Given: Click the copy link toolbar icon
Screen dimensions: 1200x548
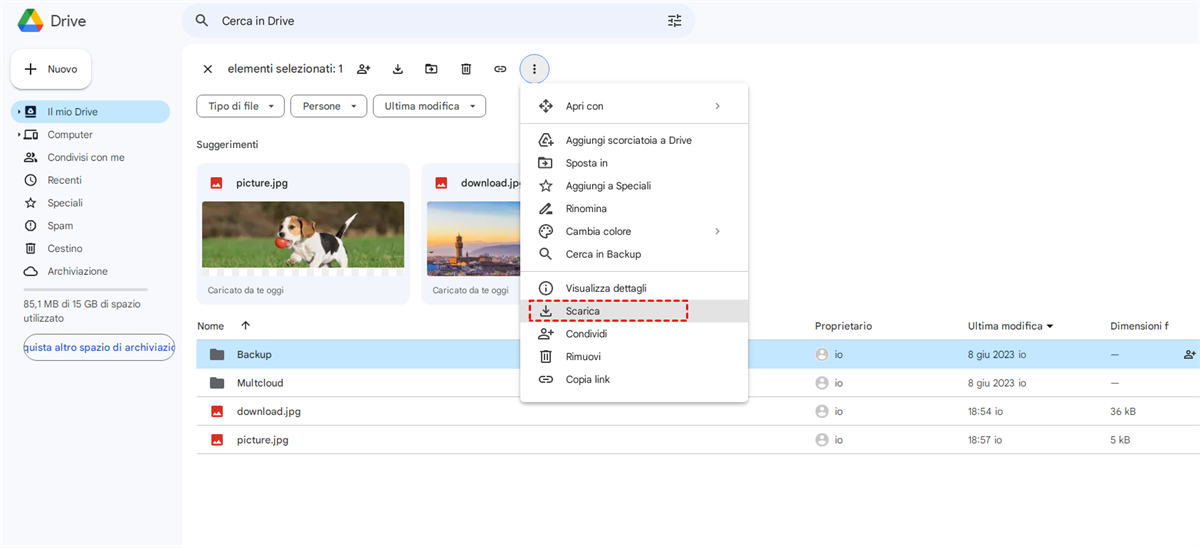Looking at the screenshot, I should pyautogui.click(x=500, y=69).
